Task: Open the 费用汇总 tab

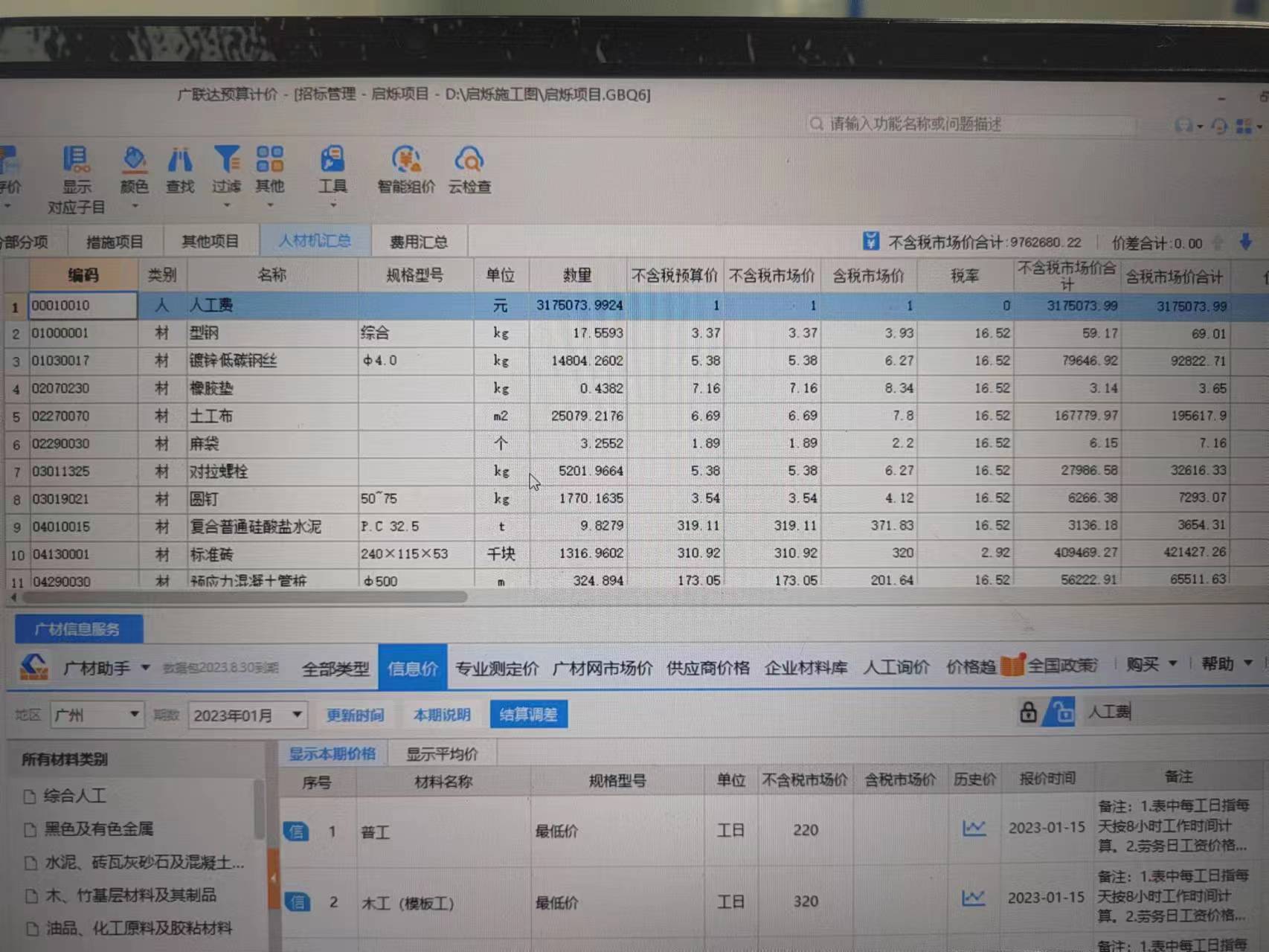Action: click(x=419, y=242)
